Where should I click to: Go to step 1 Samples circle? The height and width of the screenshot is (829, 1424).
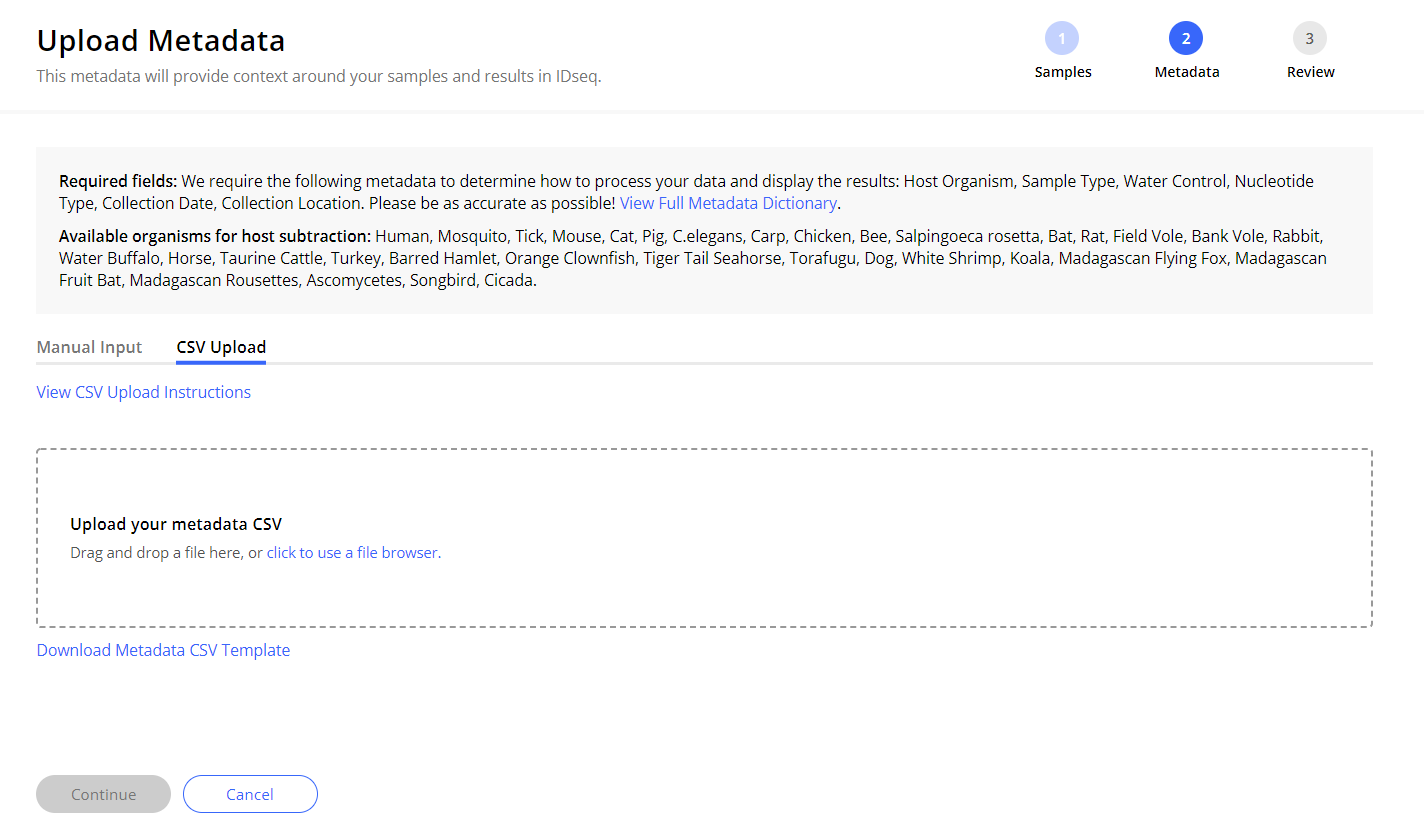1062,39
